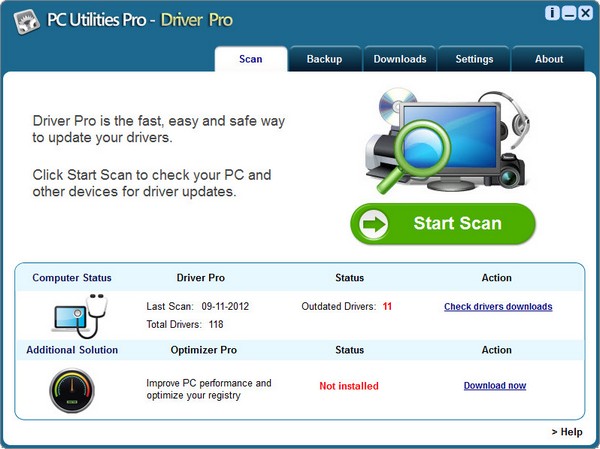Click the red Not installed status text
The width and height of the screenshot is (600, 449).
click(349, 386)
